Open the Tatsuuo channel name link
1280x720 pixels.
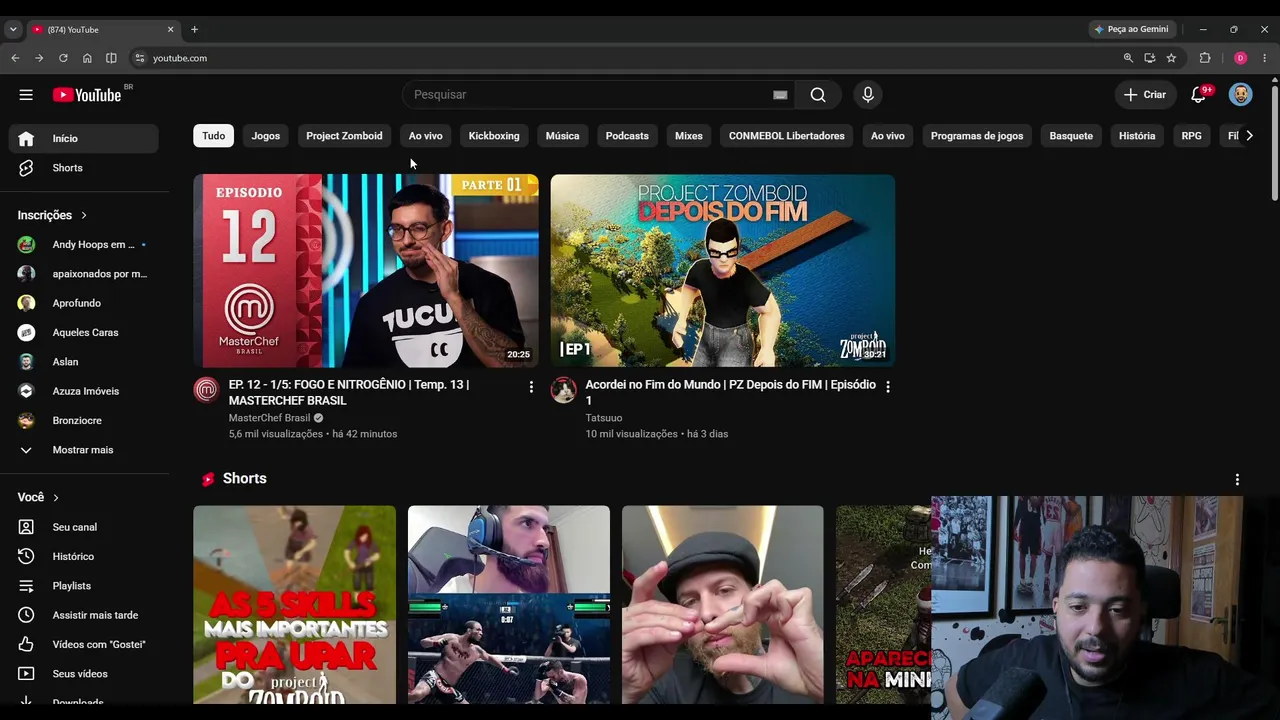(604, 418)
